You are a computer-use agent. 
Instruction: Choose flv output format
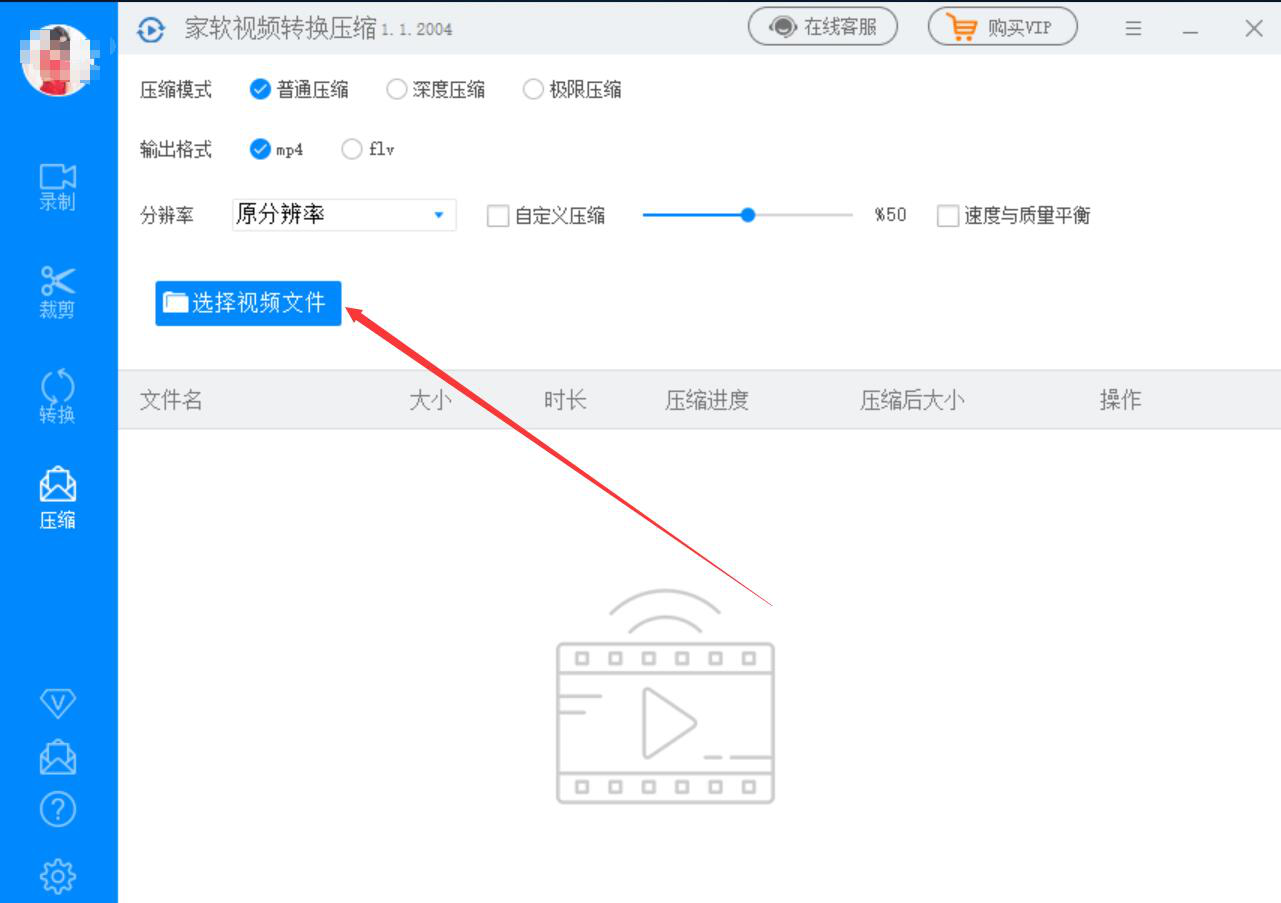point(368,150)
